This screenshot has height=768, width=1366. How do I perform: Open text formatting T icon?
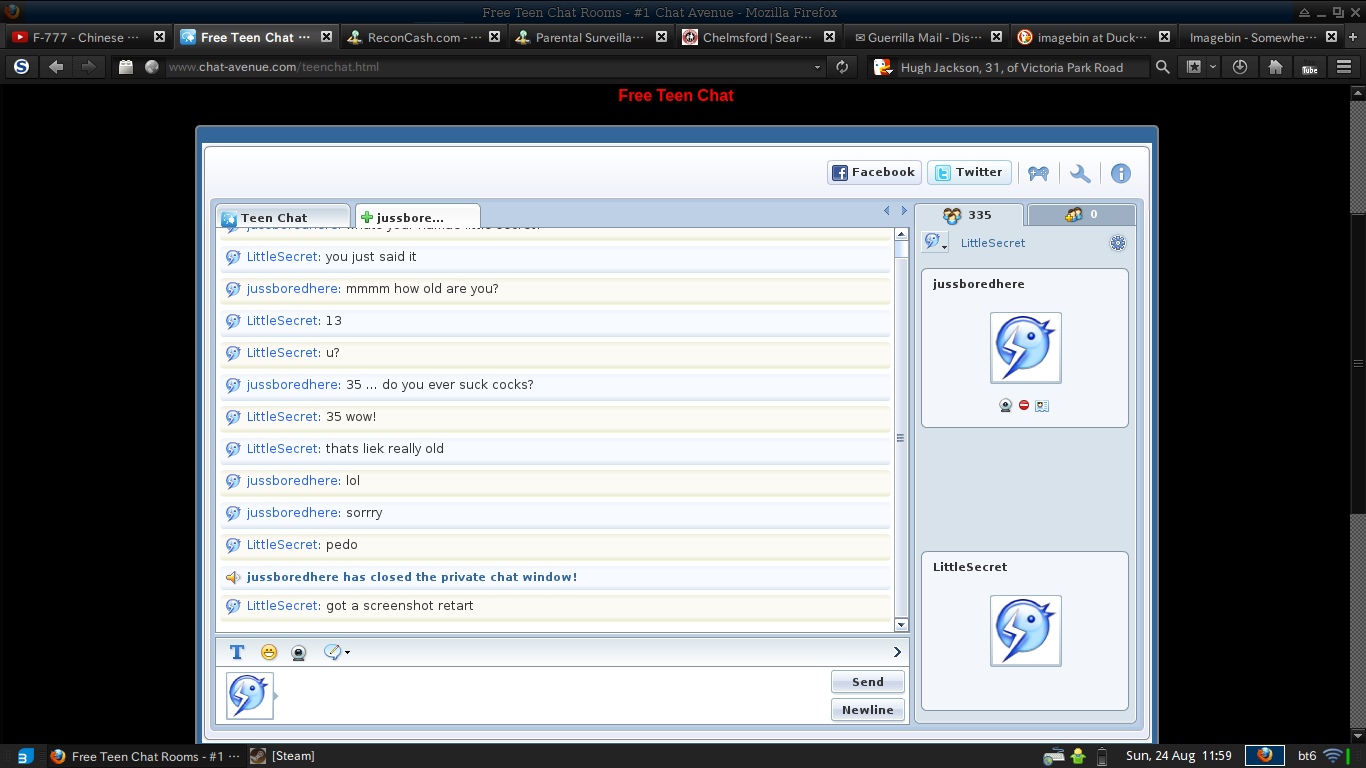237,652
